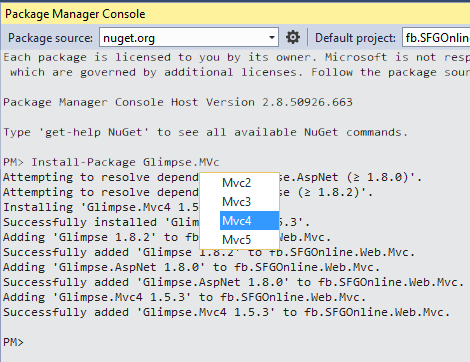Click 'Adding Glimpse.AspNet 1.8.0' output line
The height and width of the screenshot is (362, 470).
pos(191,267)
